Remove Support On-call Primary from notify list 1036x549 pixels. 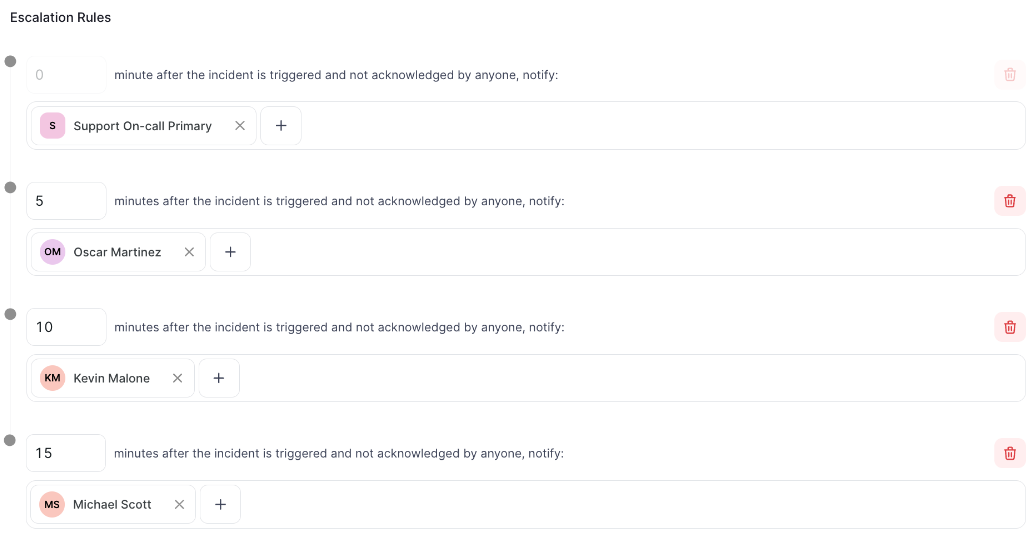tap(240, 126)
